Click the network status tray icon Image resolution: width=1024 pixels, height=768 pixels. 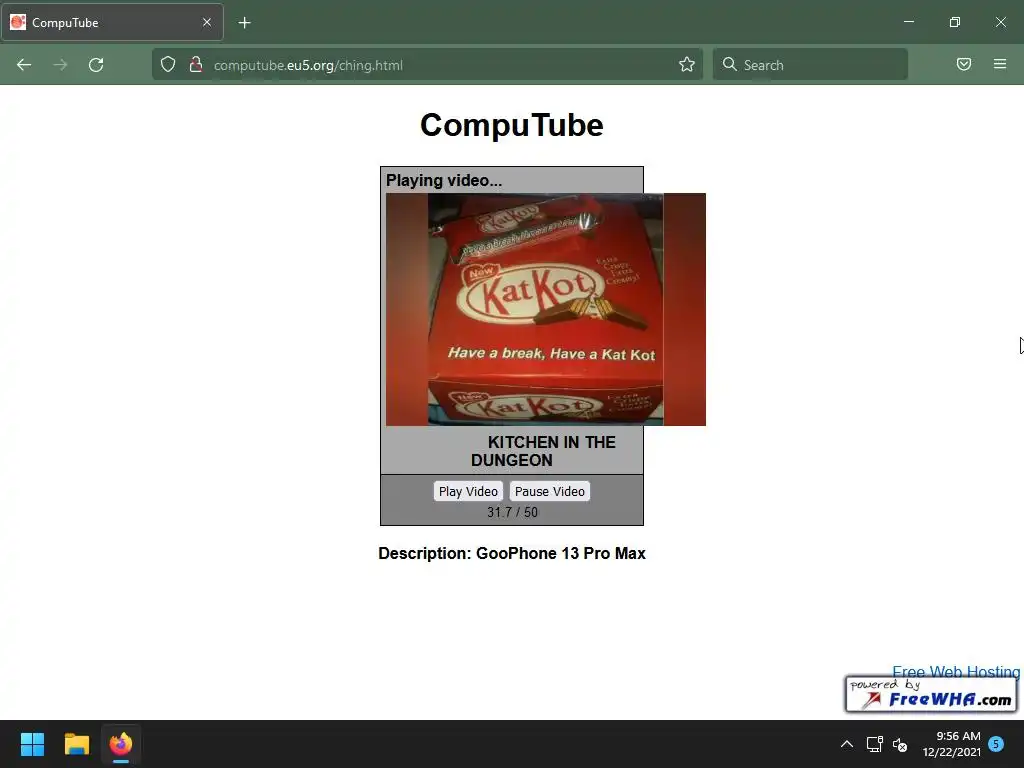[874, 744]
